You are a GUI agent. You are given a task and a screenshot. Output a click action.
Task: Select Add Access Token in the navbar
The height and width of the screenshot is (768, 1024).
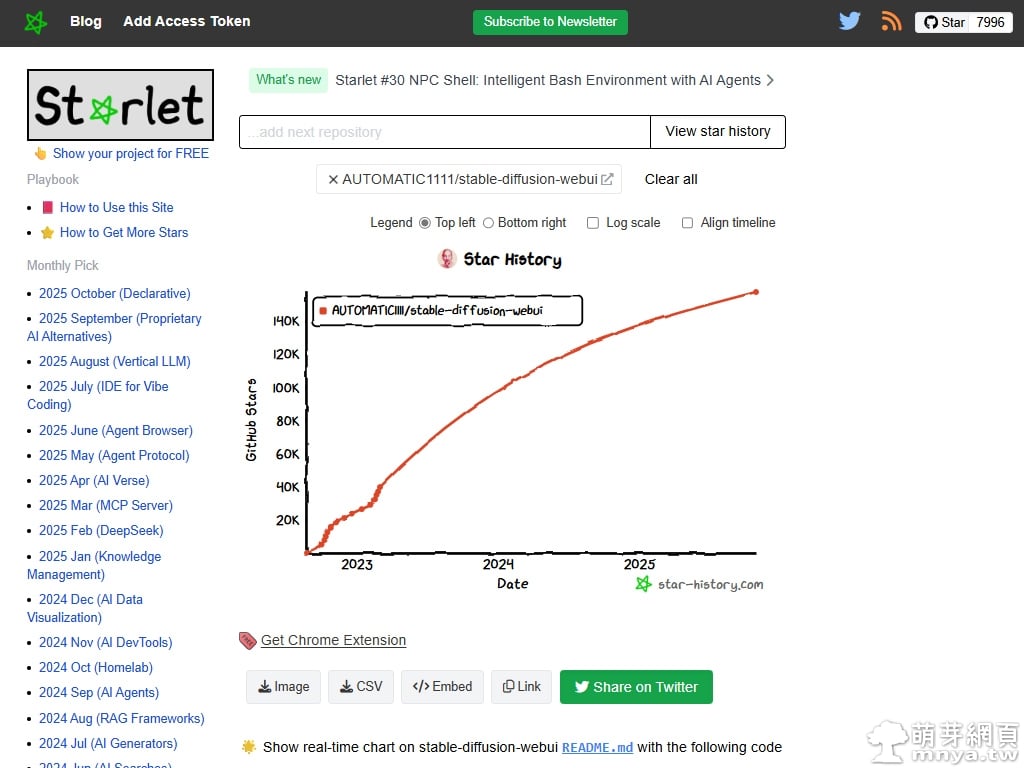(x=186, y=21)
